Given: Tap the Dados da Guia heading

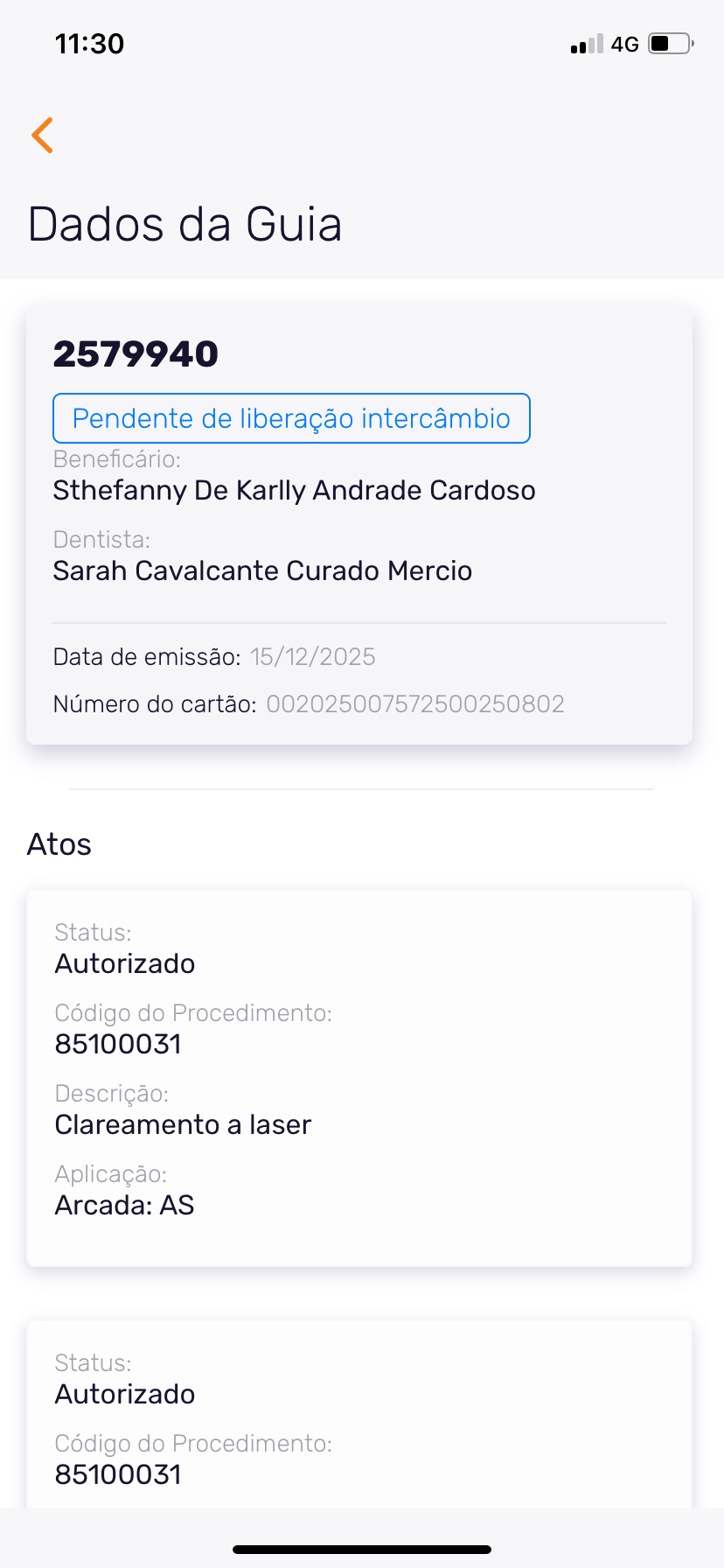Looking at the screenshot, I should point(184,224).
